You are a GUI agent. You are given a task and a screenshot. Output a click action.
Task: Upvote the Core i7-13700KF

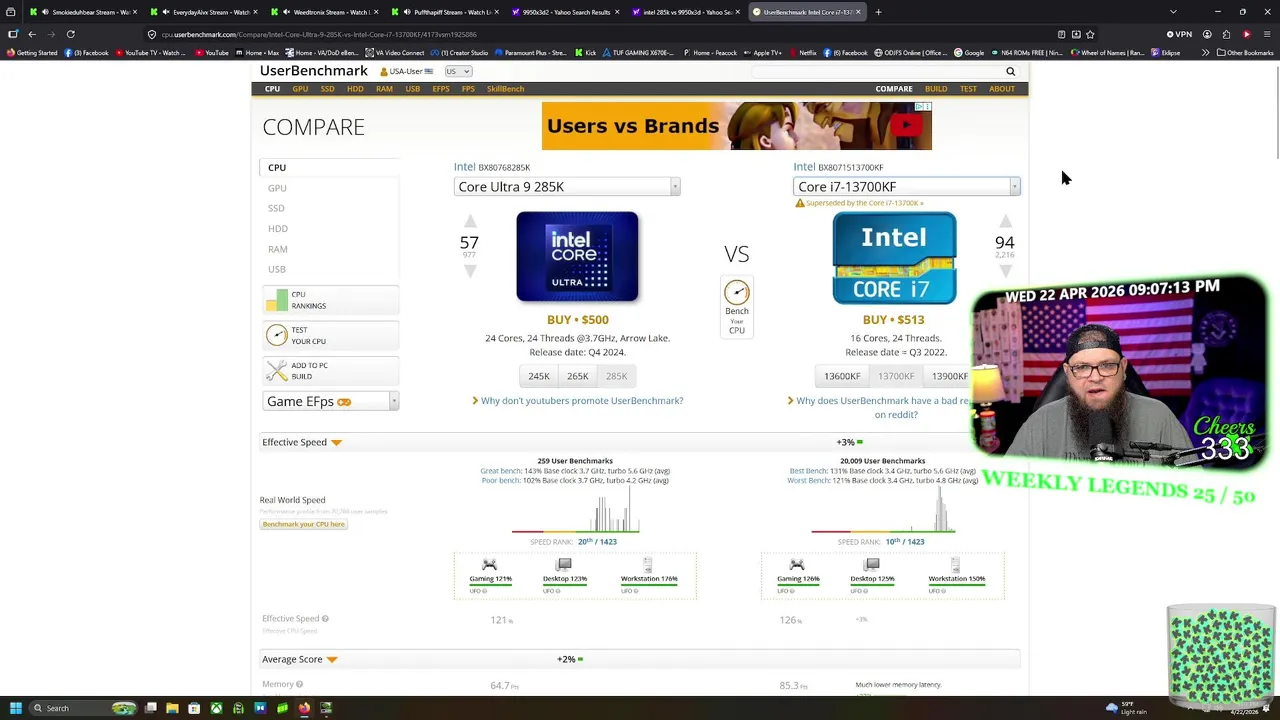coord(1005,222)
